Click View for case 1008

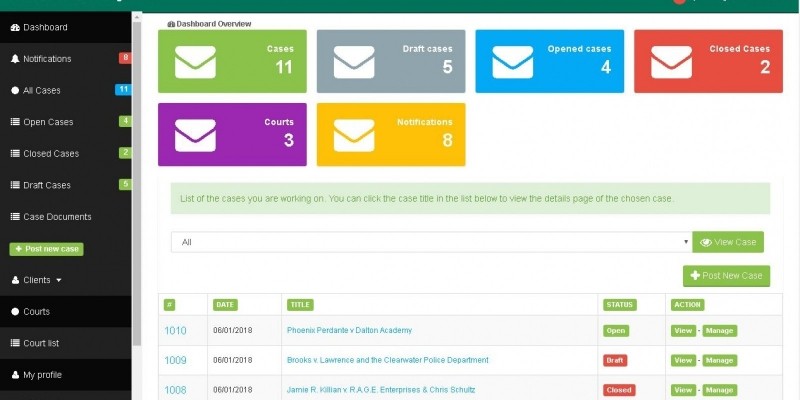tap(683, 390)
